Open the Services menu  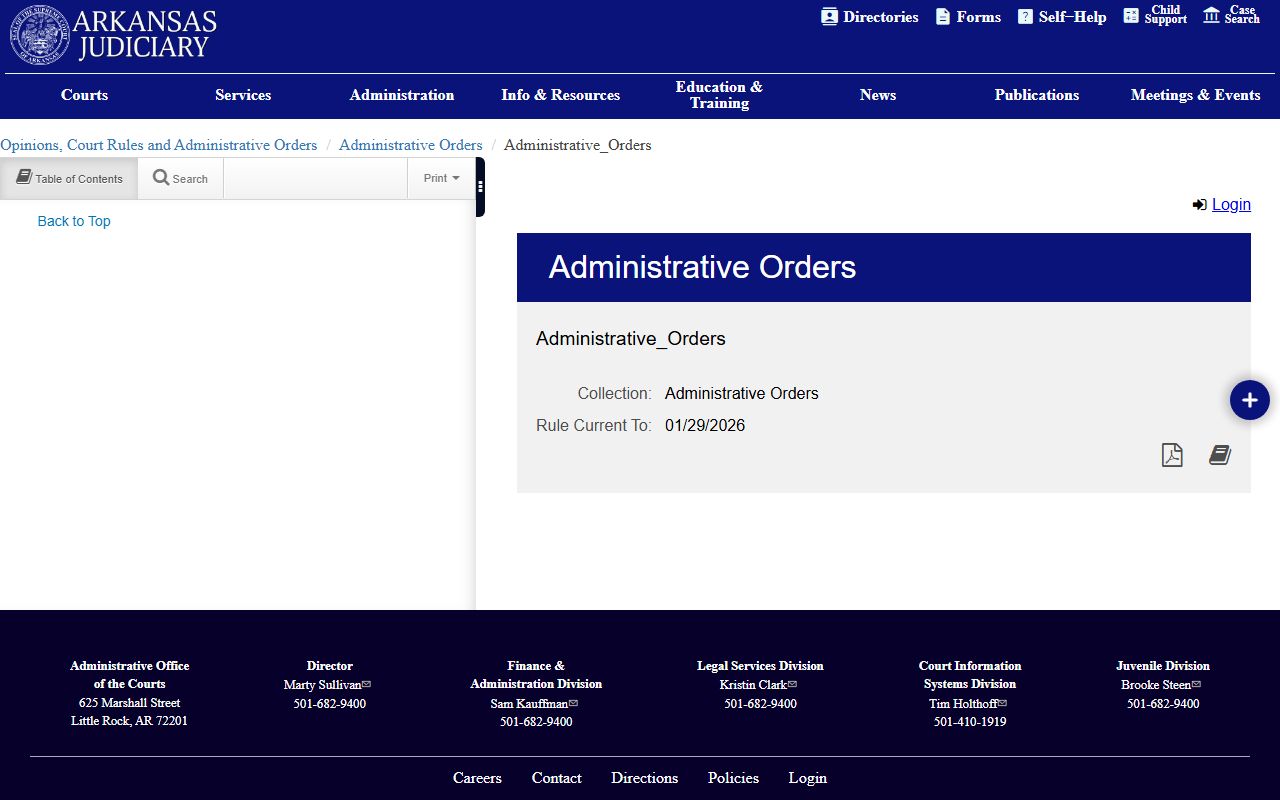click(x=243, y=95)
